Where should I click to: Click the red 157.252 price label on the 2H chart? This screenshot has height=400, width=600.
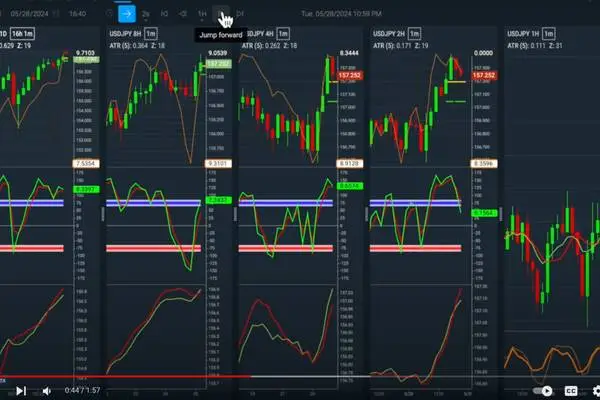pyautogui.click(x=484, y=75)
